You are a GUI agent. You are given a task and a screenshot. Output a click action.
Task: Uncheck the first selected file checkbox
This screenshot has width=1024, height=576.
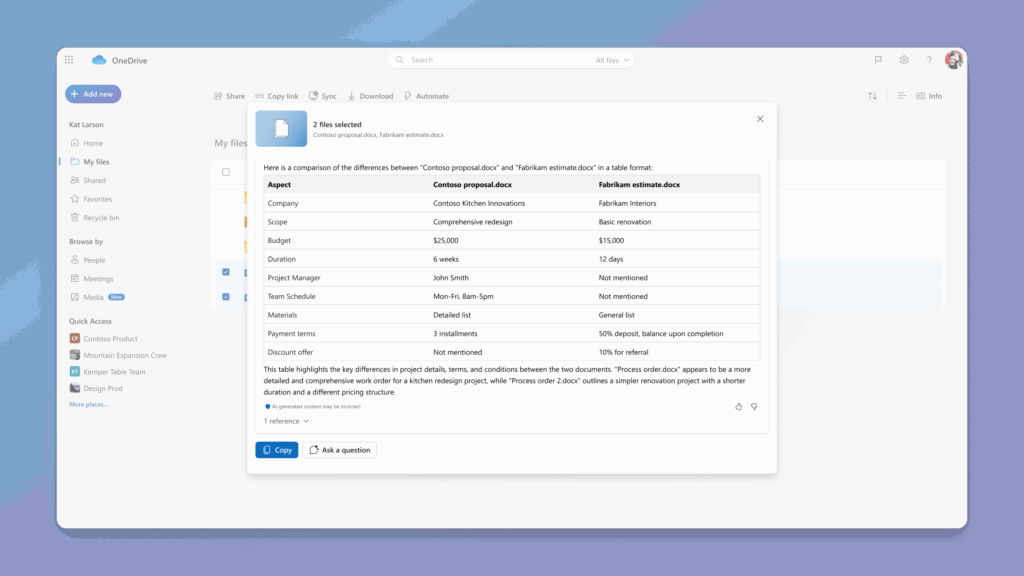click(226, 272)
